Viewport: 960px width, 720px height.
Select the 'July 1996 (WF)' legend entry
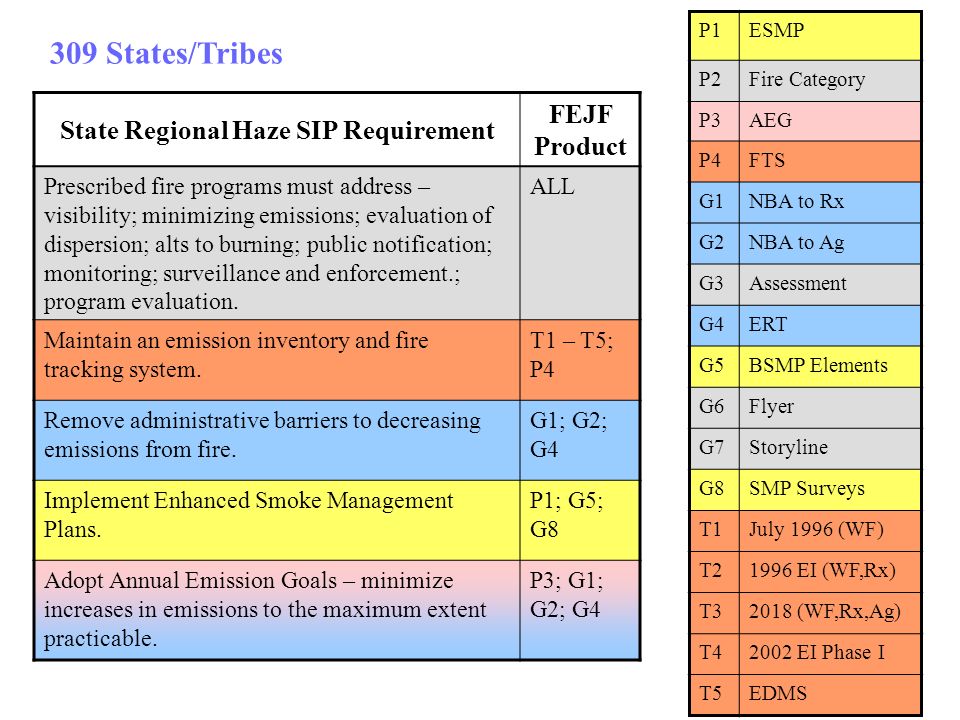(x=830, y=531)
